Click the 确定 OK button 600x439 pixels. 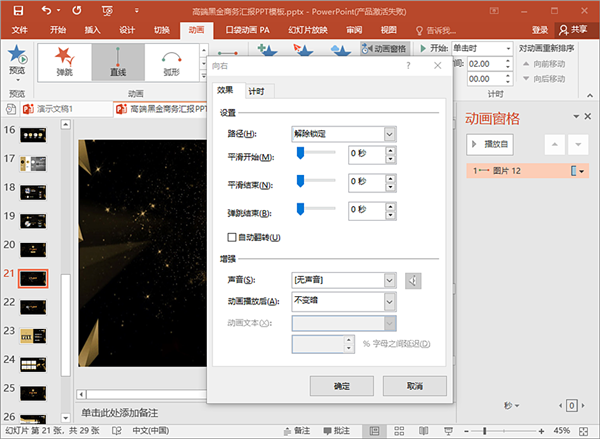coord(342,386)
